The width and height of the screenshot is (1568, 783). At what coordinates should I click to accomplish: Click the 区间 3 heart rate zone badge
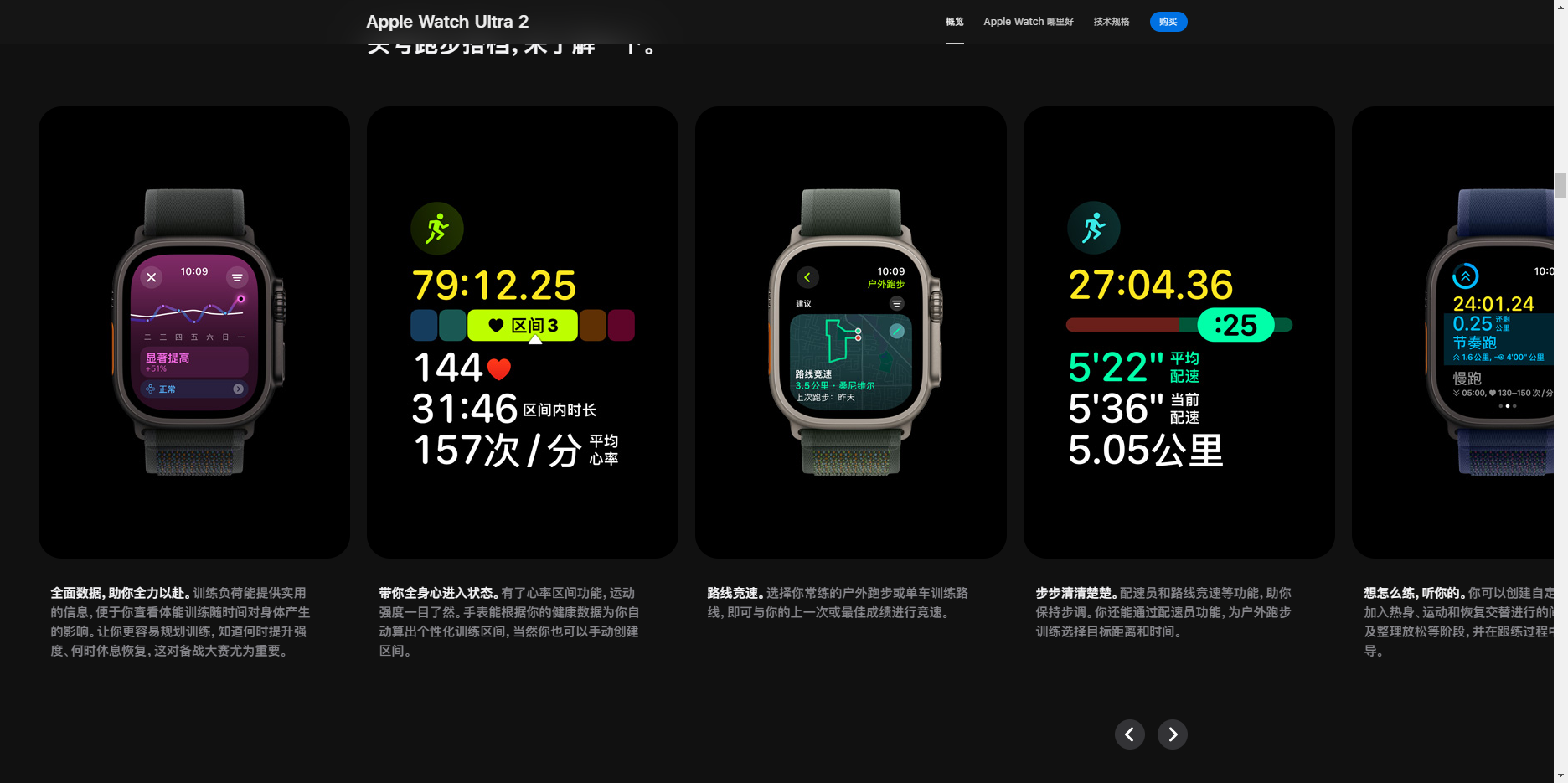(523, 325)
